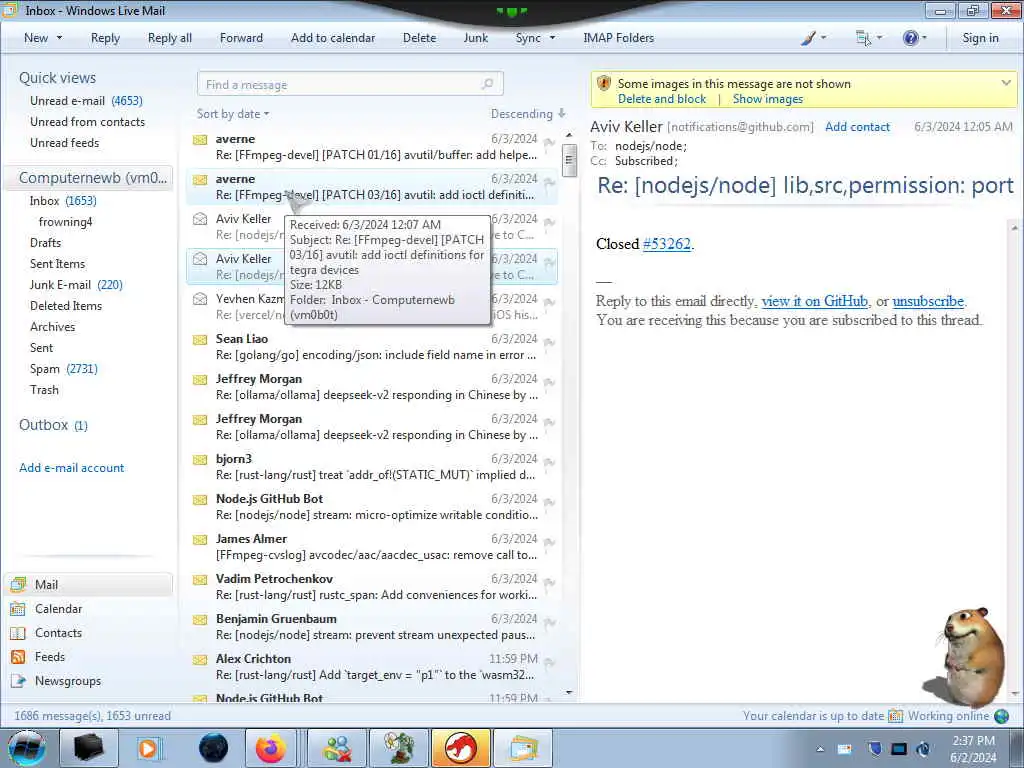This screenshot has width=1024, height=768.
Task: Open the #53262 issue link
Action: point(666,244)
